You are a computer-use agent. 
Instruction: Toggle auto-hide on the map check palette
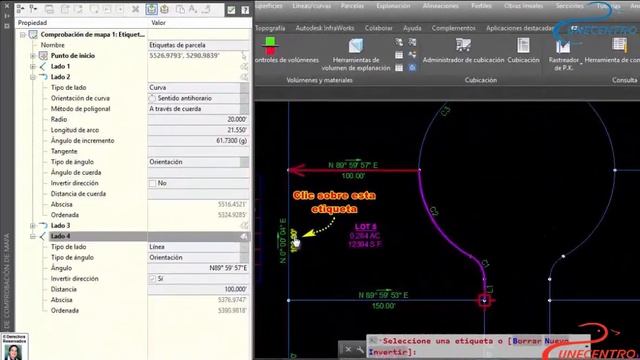pos(7,16)
